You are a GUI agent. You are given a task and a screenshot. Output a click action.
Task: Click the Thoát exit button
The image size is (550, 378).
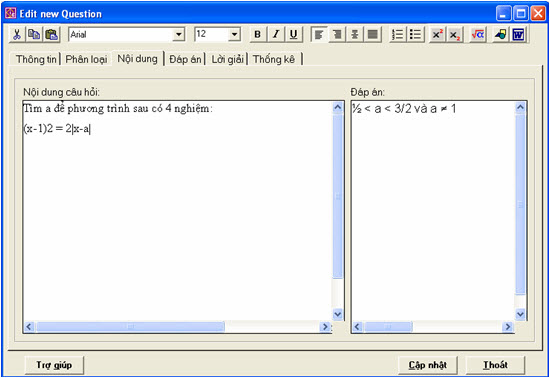tap(495, 365)
